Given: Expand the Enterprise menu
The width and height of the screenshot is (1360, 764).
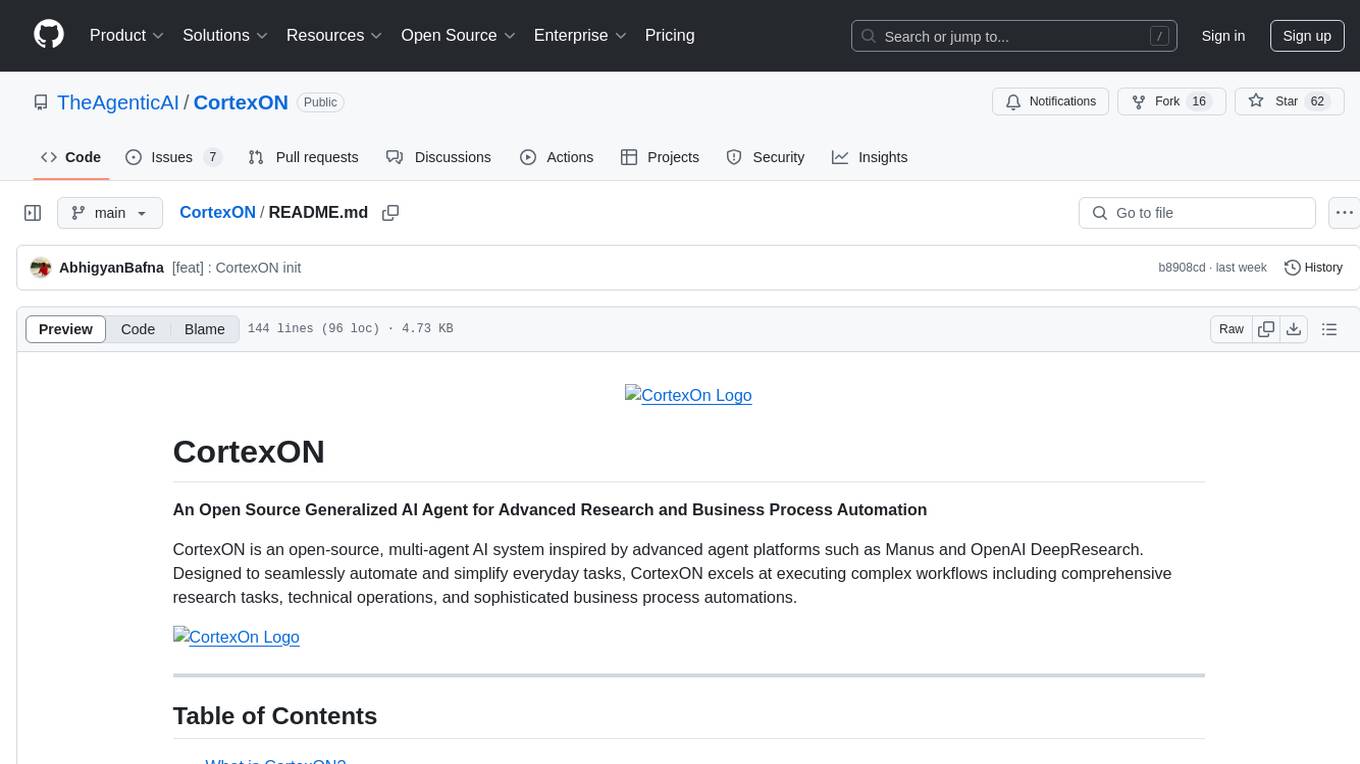Looking at the screenshot, I should 580,35.
